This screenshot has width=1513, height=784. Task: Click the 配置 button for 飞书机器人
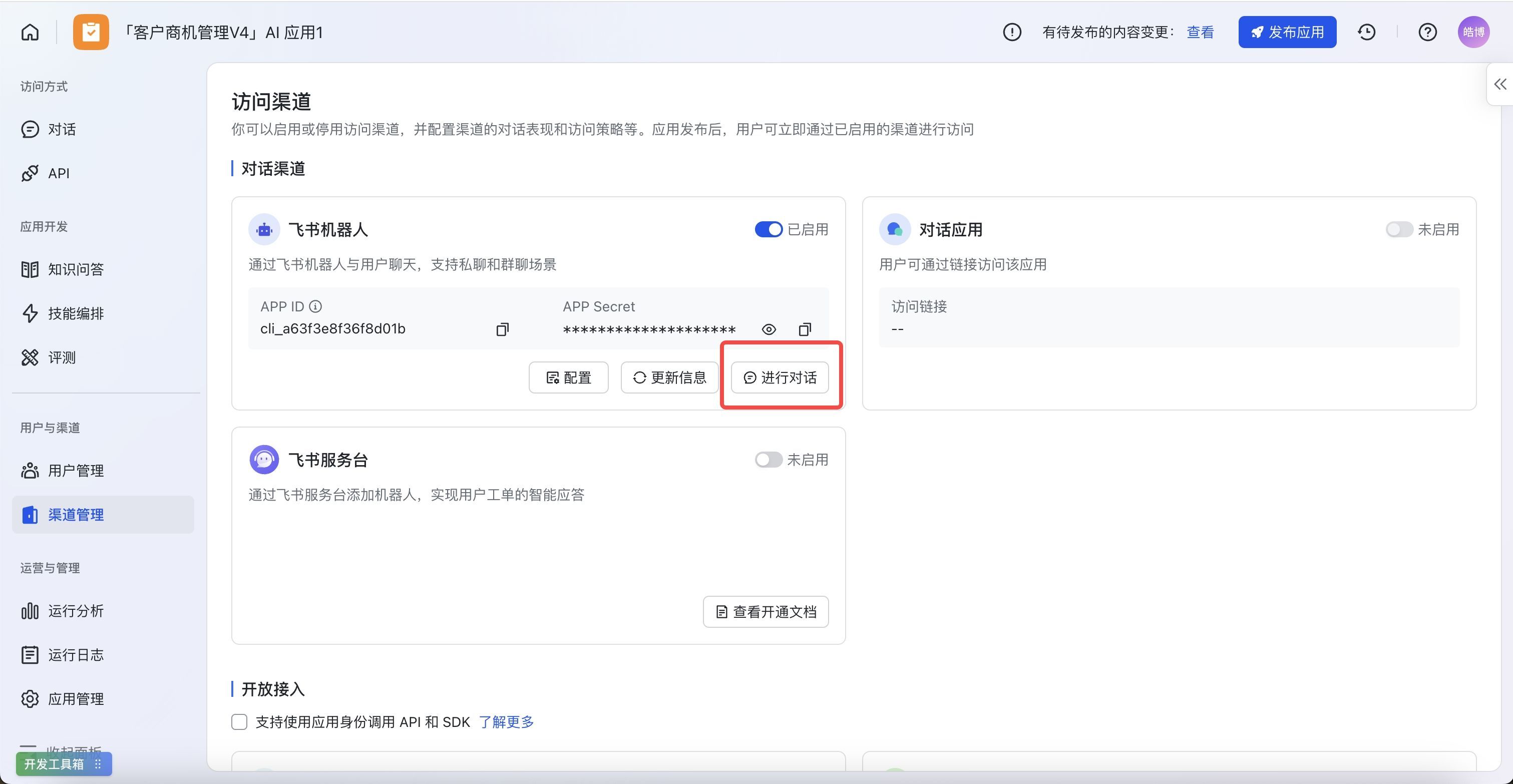point(568,377)
